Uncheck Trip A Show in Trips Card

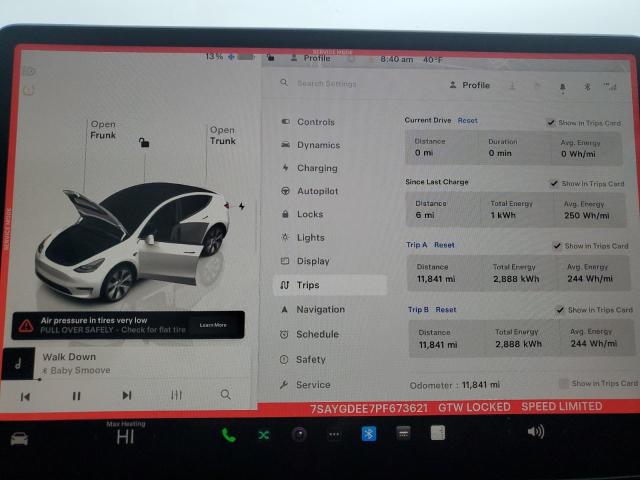click(557, 245)
